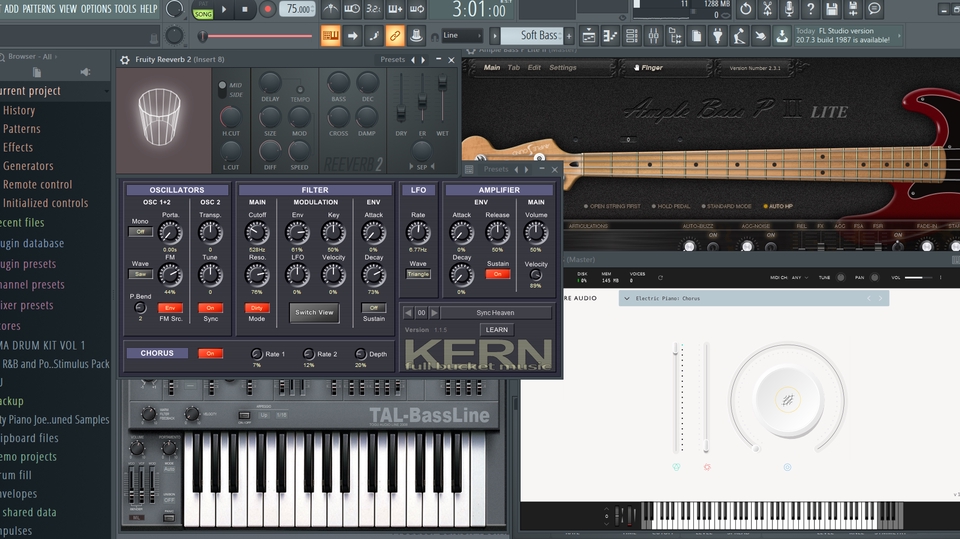Open the ADD menu
The height and width of the screenshot is (539, 960).
tap(11, 9)
